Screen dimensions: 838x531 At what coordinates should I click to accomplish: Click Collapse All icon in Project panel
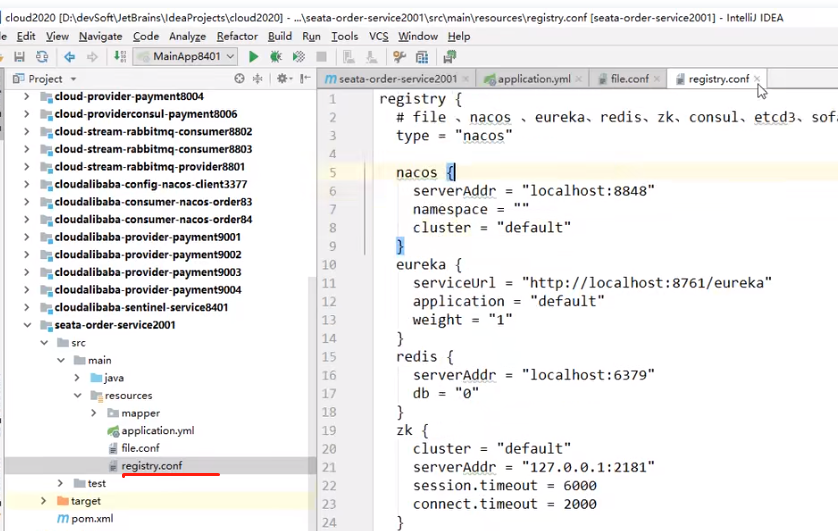pos(258,79)
